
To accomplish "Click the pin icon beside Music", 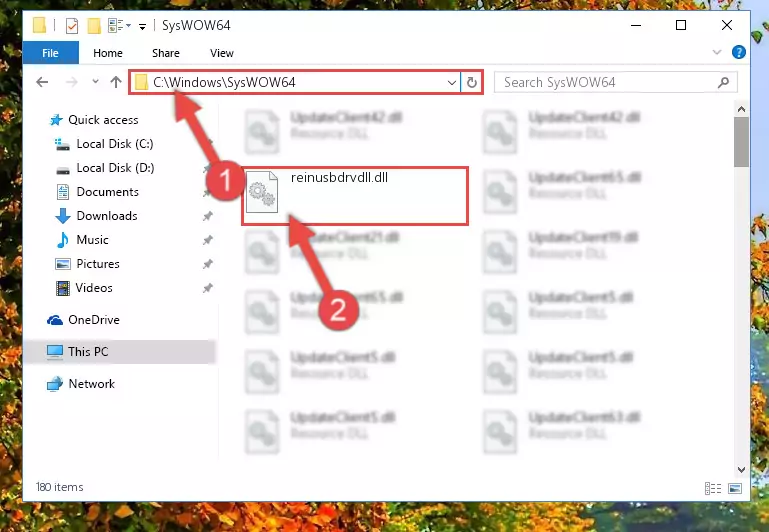I will tap(207, 240).
